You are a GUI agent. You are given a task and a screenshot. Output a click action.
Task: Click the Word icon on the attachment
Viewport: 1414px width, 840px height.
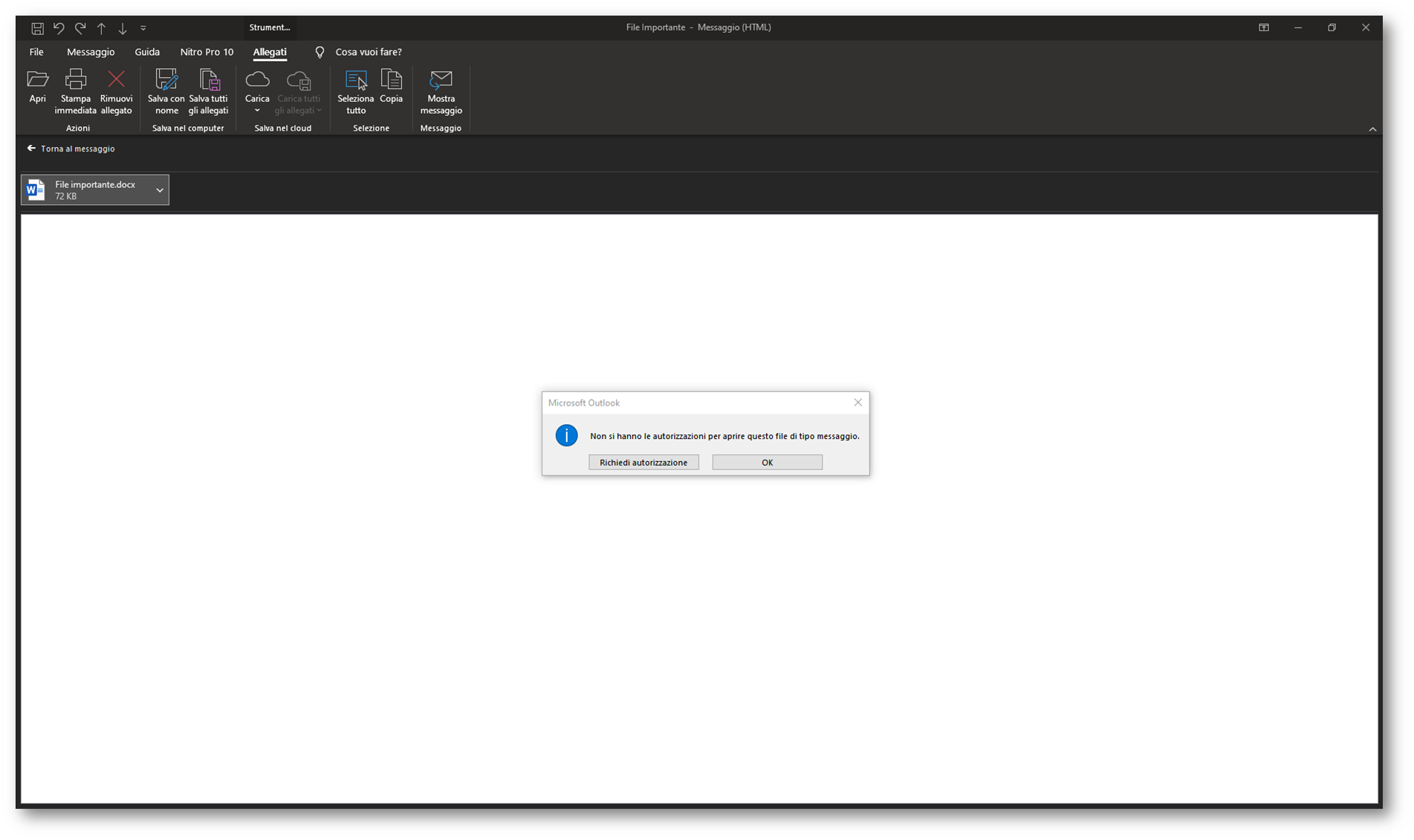click(x=35, y=190)
